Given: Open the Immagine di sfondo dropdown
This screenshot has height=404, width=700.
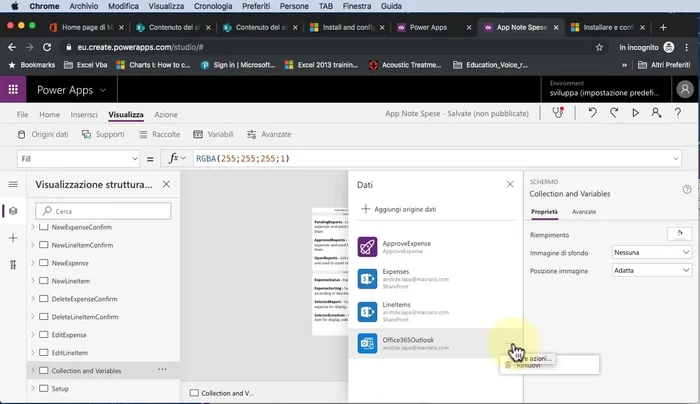Looking at the screenshot, I should tap(652, 252).
